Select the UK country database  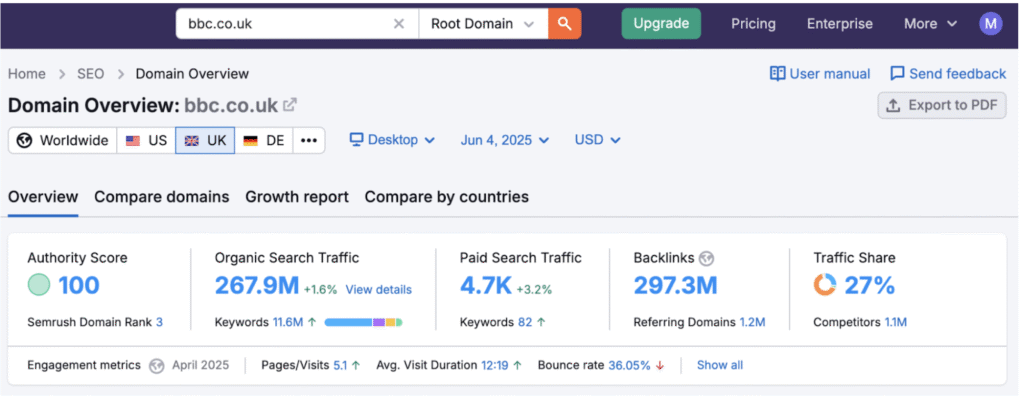(x=205, y=141)
